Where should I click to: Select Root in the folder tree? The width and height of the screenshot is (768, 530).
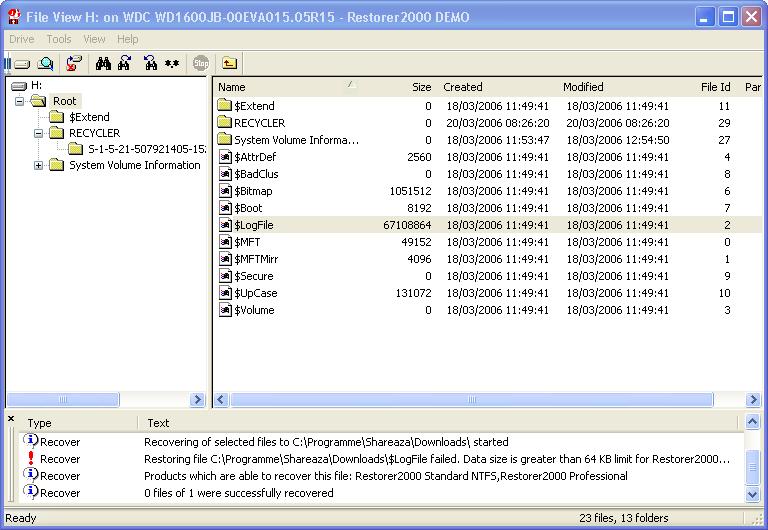(x=65, y=101)
